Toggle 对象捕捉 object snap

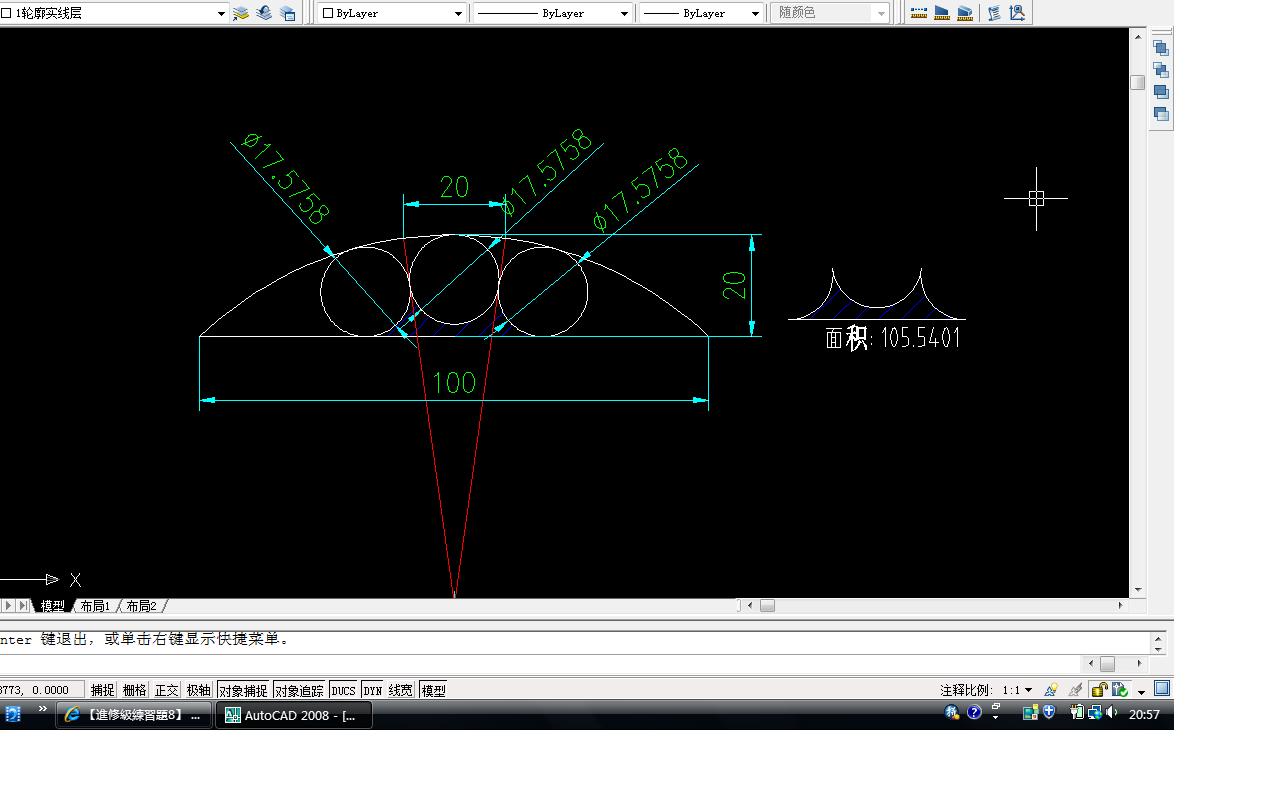coord(243,690)
